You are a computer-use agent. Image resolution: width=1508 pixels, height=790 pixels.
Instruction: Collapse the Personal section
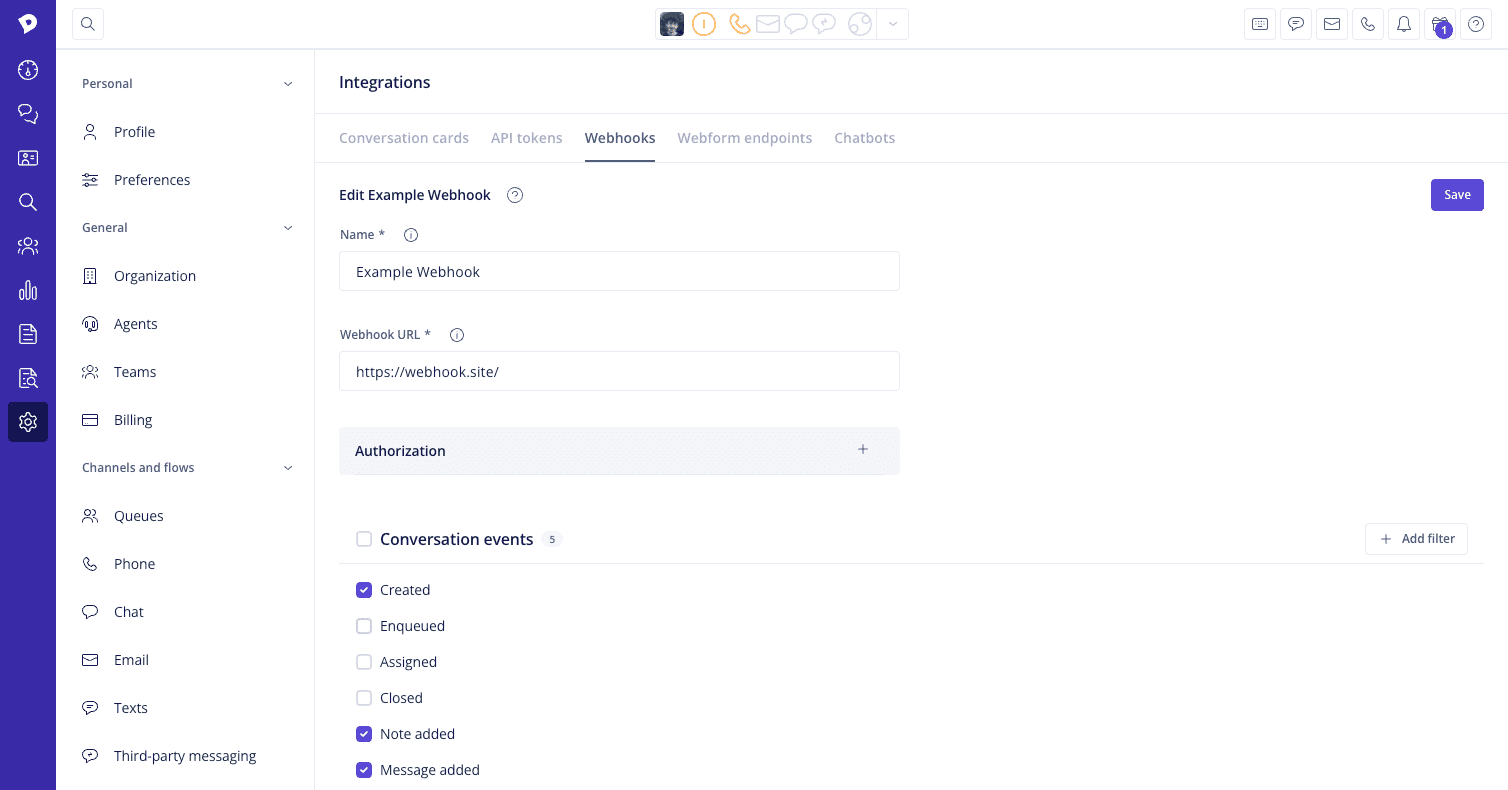click(x=288, y=84)
